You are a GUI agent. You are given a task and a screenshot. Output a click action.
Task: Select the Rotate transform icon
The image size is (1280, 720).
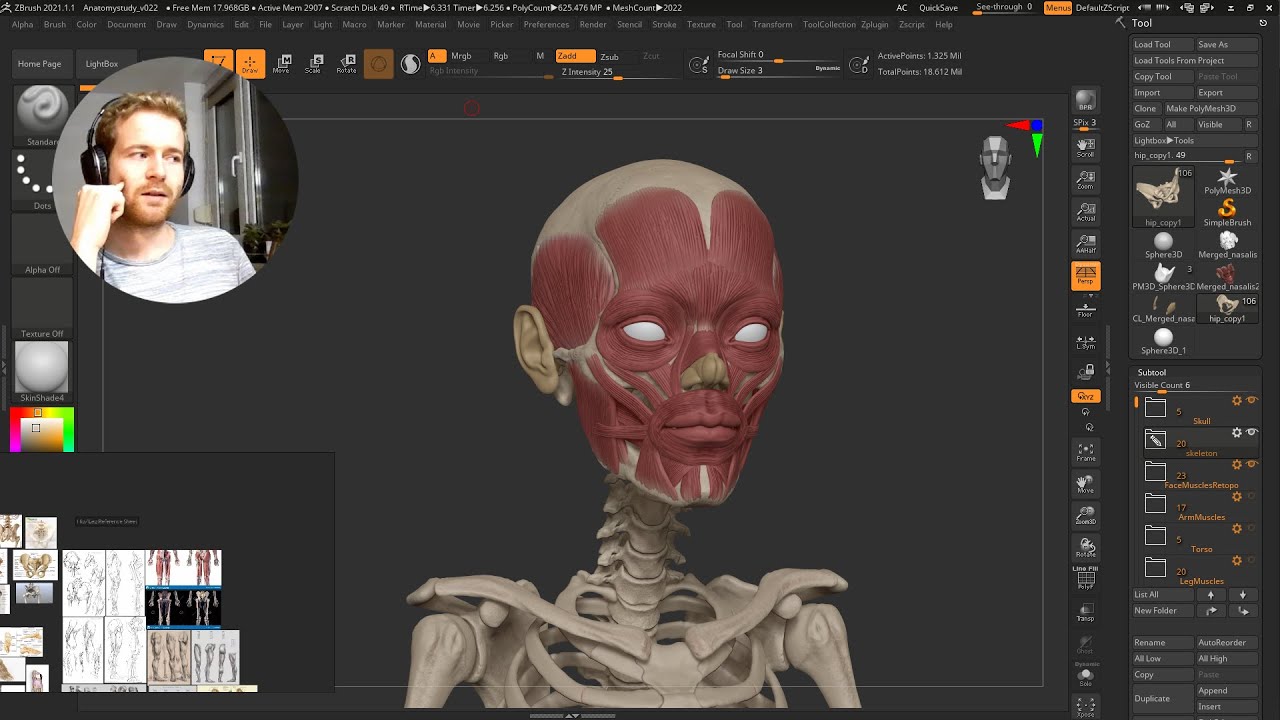click(x=346, y=64)
